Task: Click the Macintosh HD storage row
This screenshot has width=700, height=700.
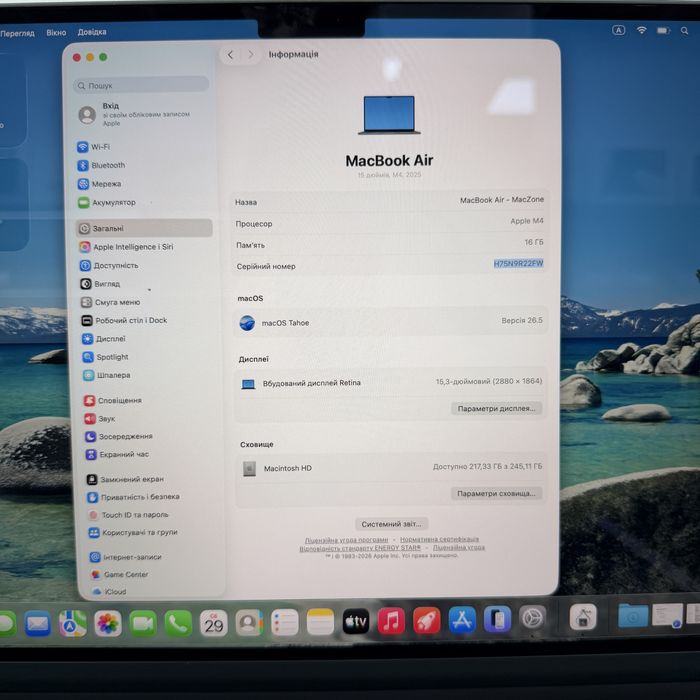Action: (x=392, y=468)
